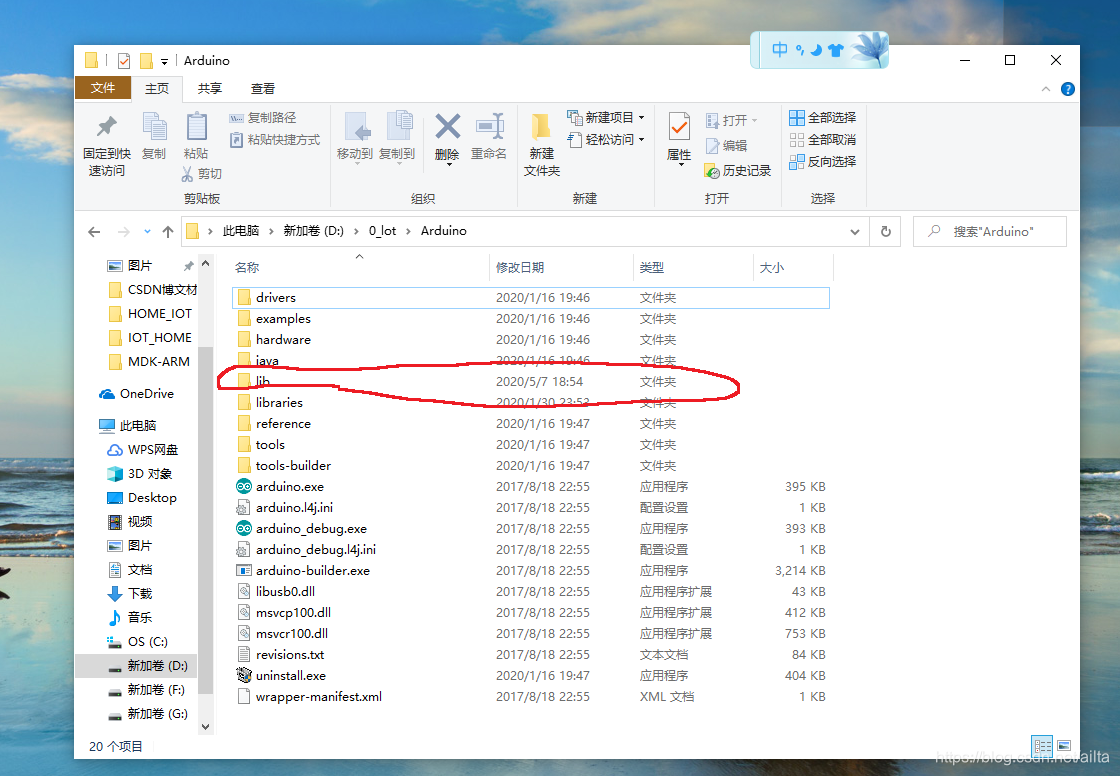Click the Rename icon
Screen dimensions: 1120x776
coord(490,126)
